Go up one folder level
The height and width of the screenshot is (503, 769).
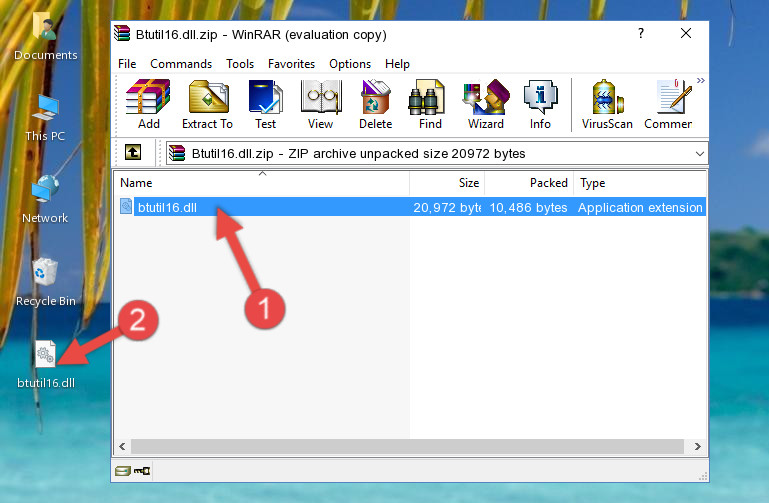133,152
